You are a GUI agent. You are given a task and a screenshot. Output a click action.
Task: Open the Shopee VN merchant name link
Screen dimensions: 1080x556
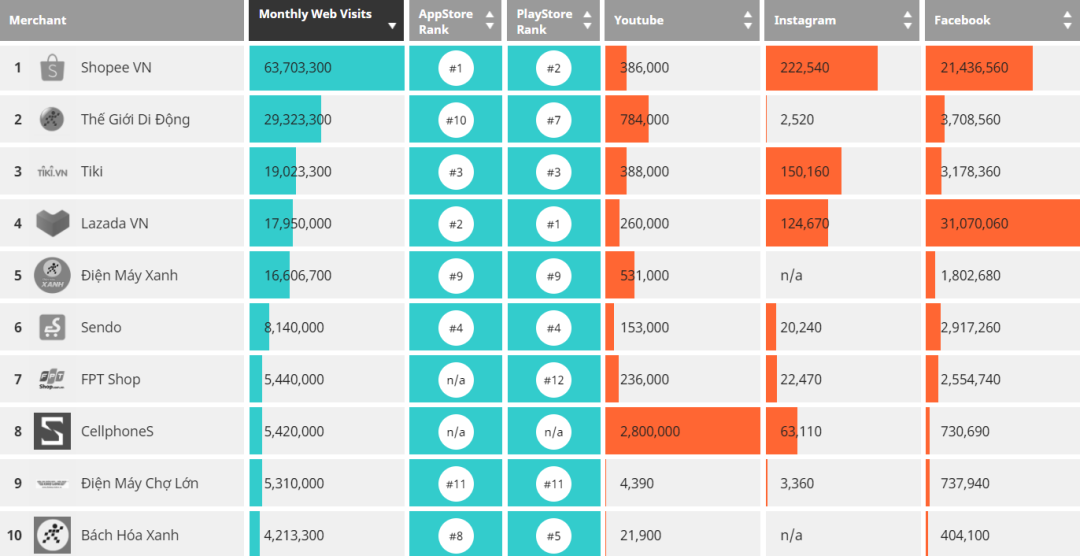coord(116,68)
